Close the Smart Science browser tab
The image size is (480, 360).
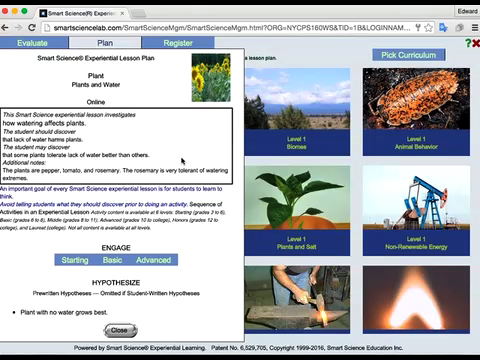click(x=122, y=13)
